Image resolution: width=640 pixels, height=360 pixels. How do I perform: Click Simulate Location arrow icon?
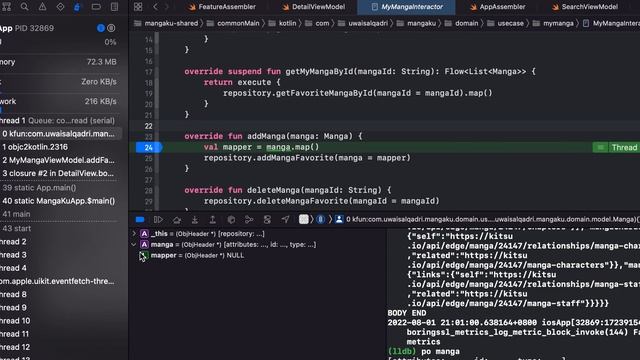285,220
